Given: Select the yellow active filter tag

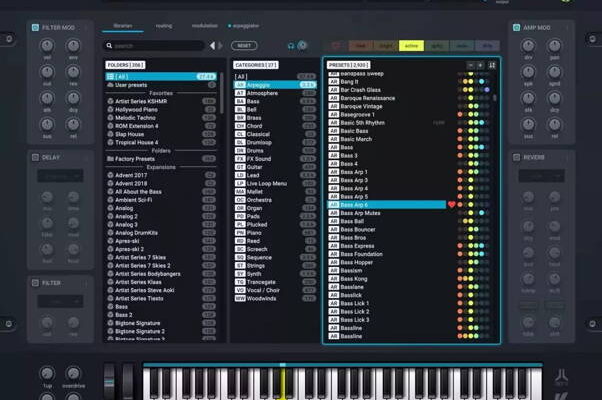Looking at the screenshot, I should [x=411, y=45].
